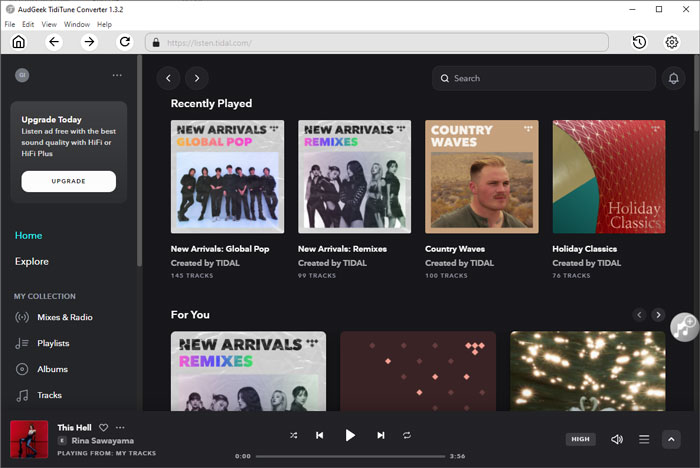Screen dimensions: 700x468
Task: Click the browser forward arrow
Action: pos(89,42)
